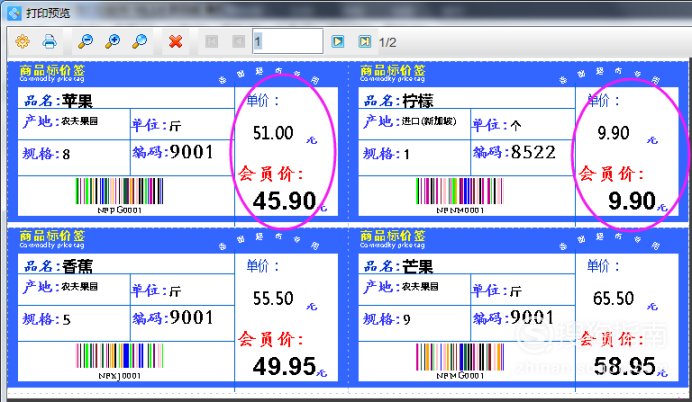
Task: Click the 打印预览 window app icon
Action: pyautogui.click(x=14, y=13)
